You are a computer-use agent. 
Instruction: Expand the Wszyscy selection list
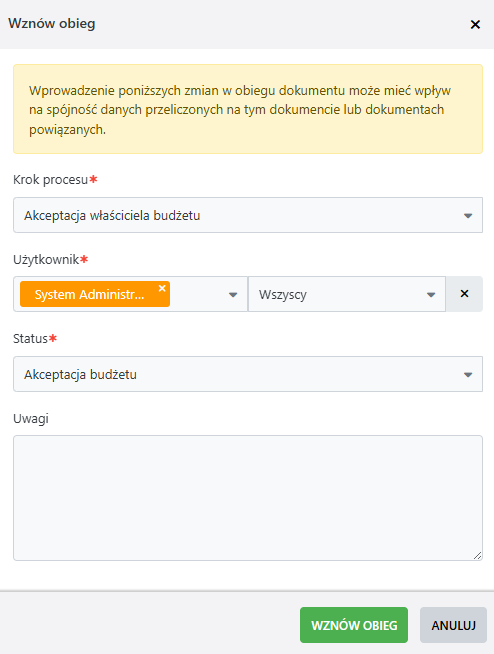point(347,294)
